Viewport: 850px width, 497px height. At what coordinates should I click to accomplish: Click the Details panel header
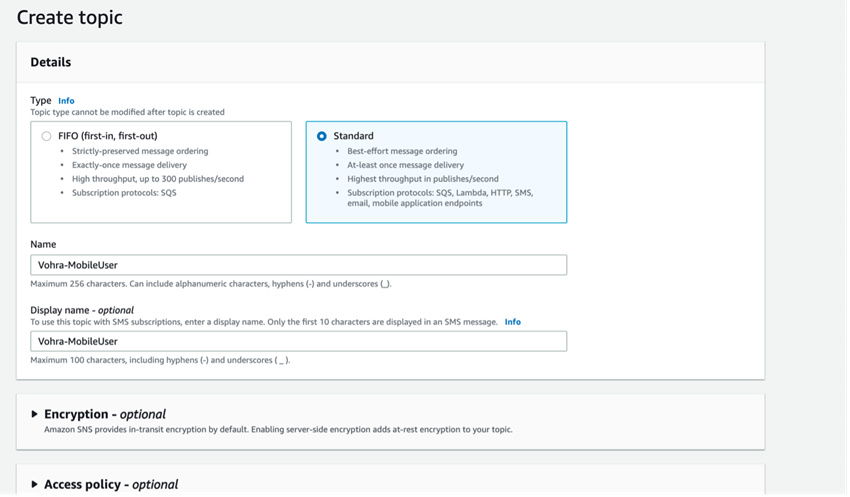(x=51, y=62)
